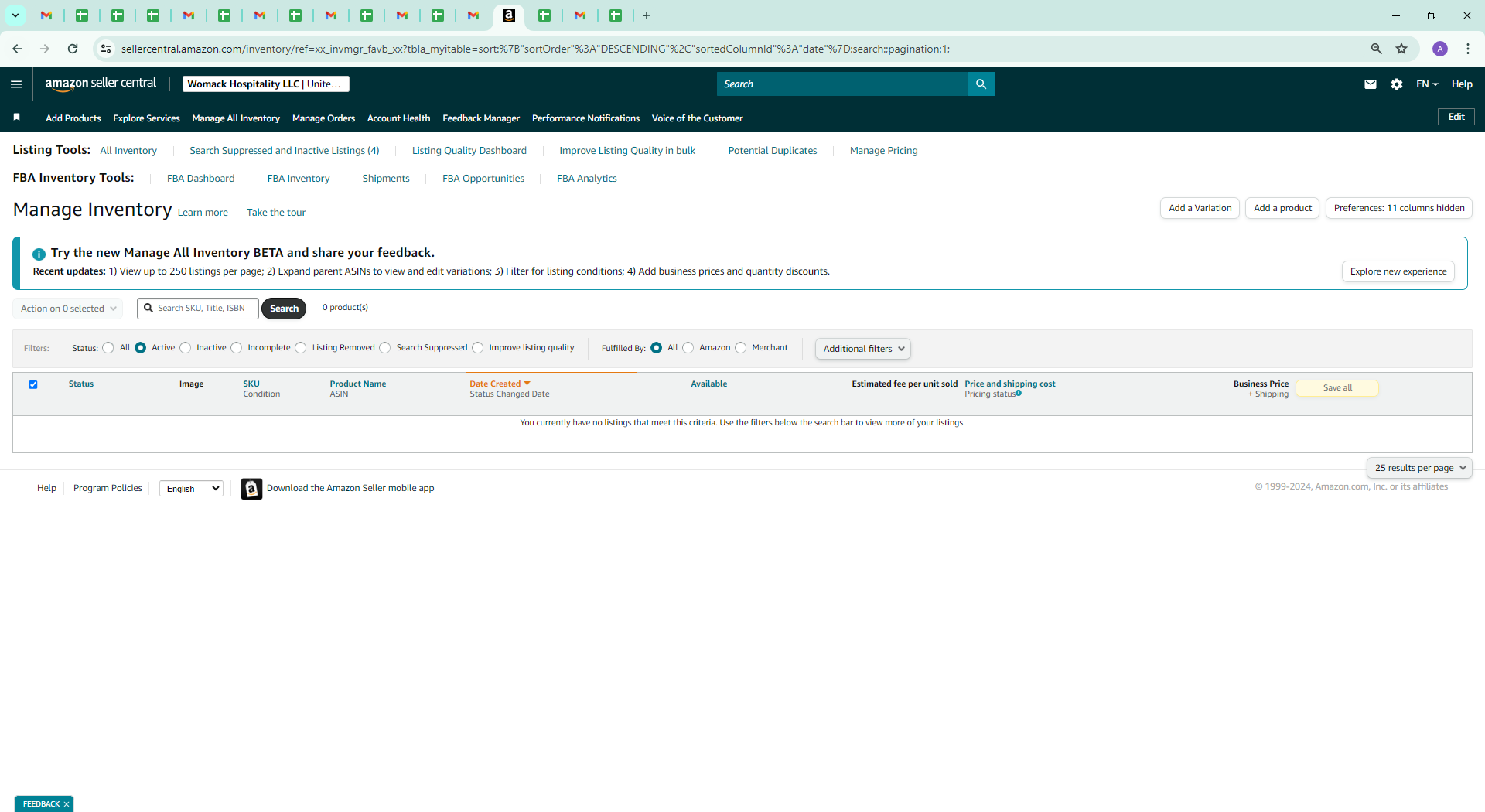Open the Chrome three-dot menu
Image resolution: width=1485 pixels, height=812 pixels.
pos(1468,49)
